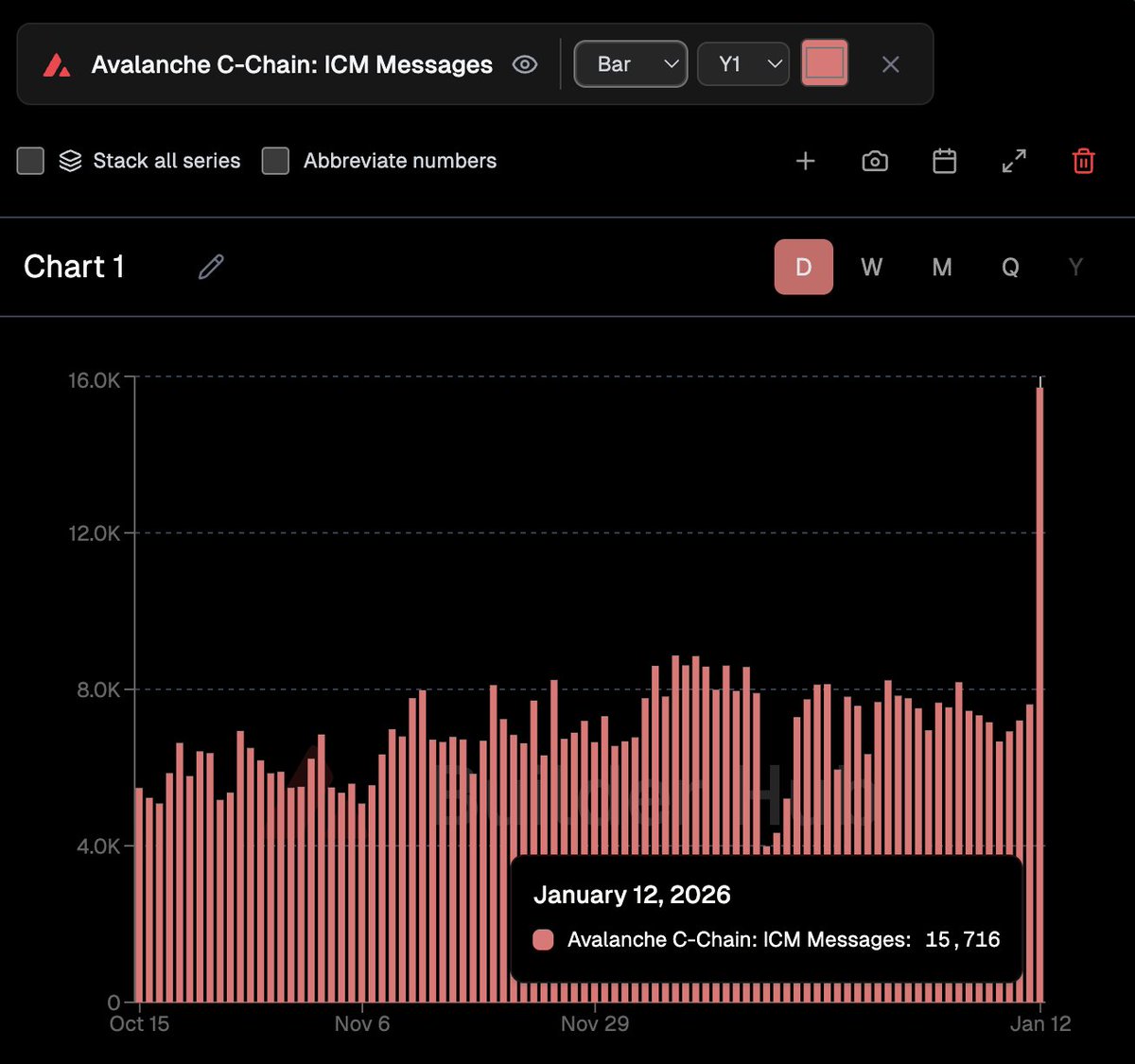Switch to the W weekly interval
Screen dimensions: 1135x1064
tap(872, 267)
